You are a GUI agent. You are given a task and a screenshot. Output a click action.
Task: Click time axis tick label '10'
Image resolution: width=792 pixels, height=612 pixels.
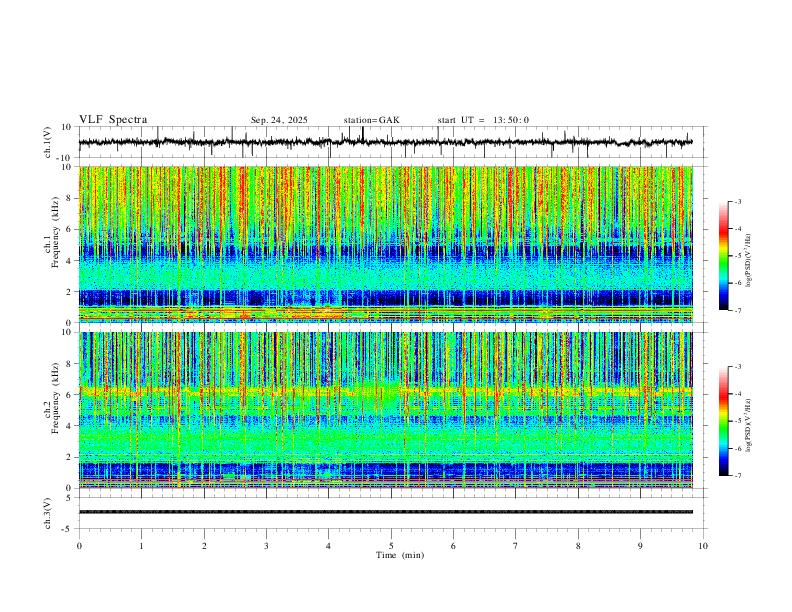coord(703,546)
